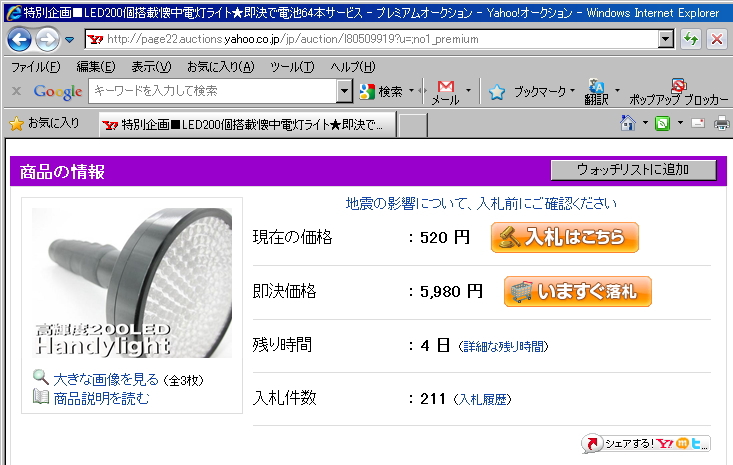Add item with ウォッチリストに追加 button
The image size is (733, 465).
[x=633, y=170]
